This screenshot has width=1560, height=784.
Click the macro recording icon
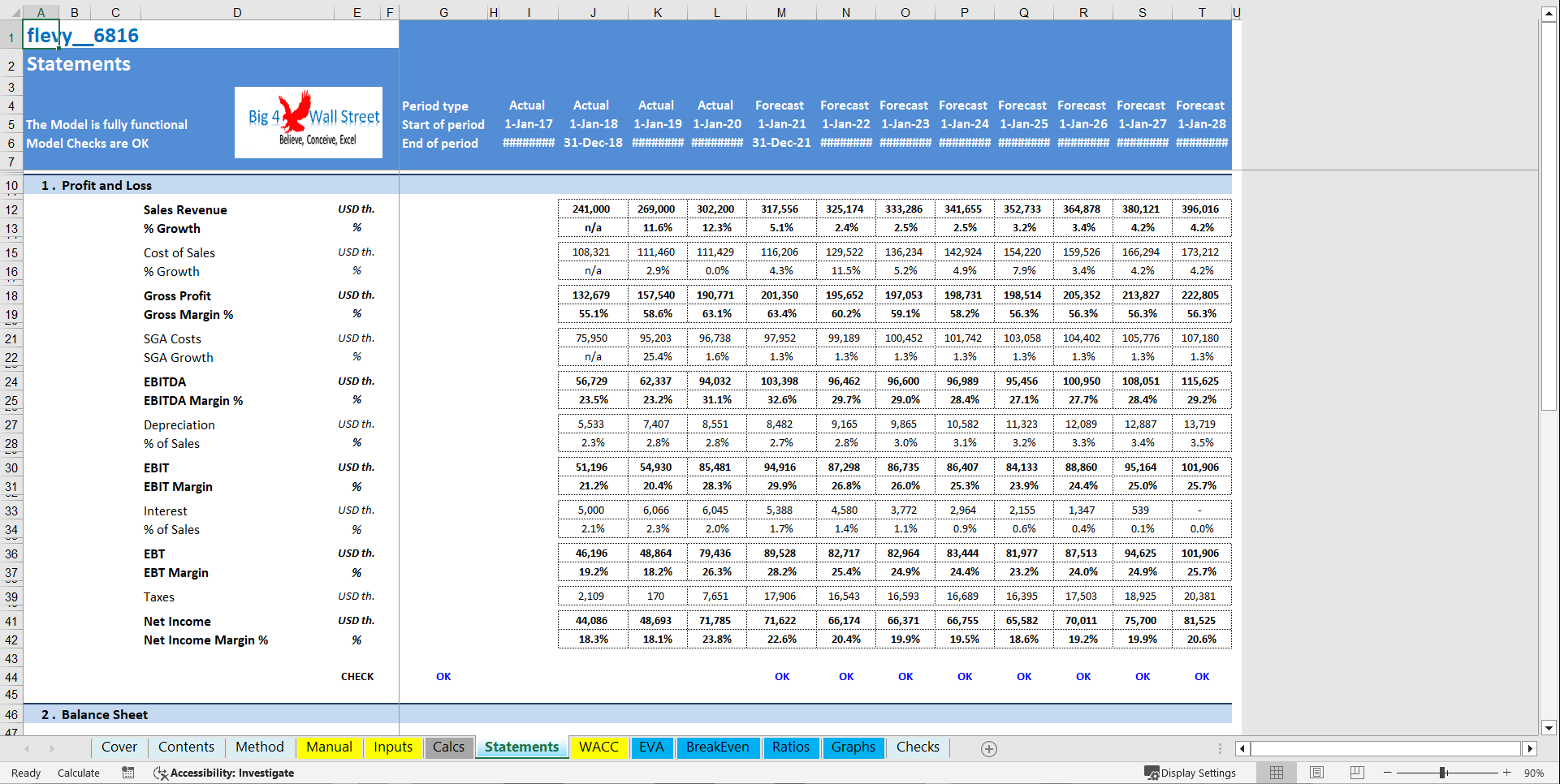[x=127, y=773]
